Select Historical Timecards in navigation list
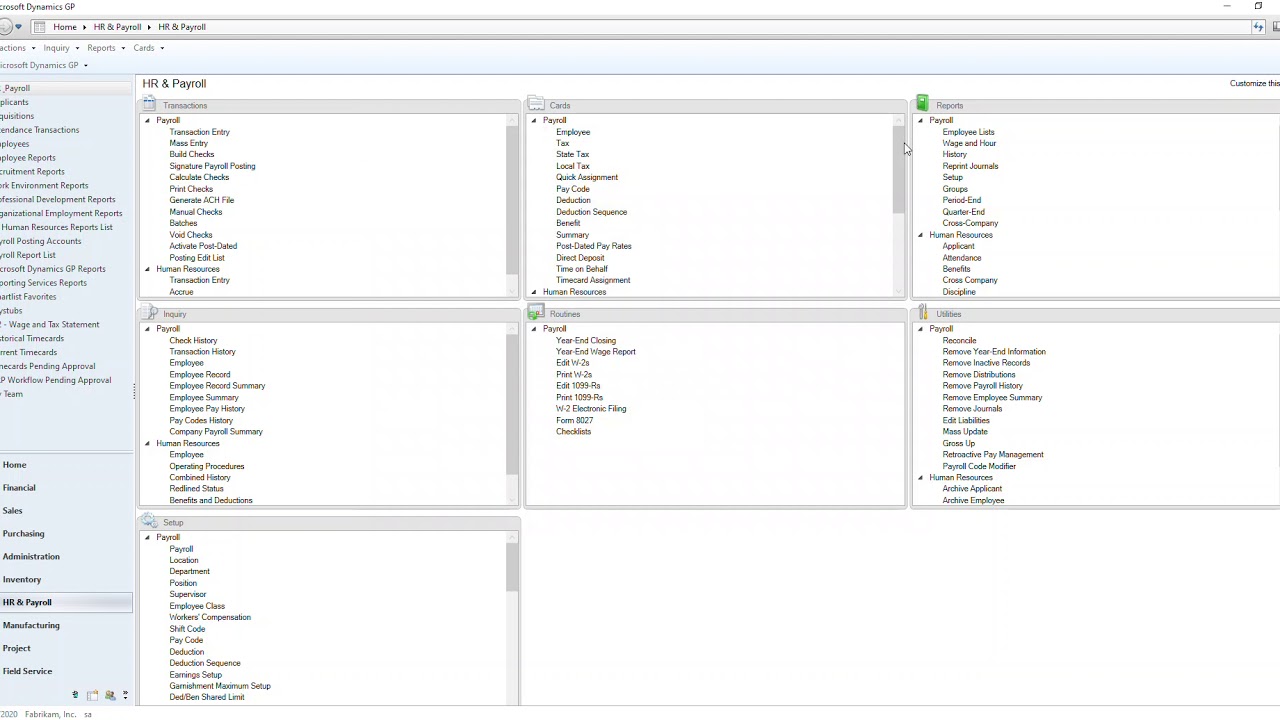 (31, 339)
